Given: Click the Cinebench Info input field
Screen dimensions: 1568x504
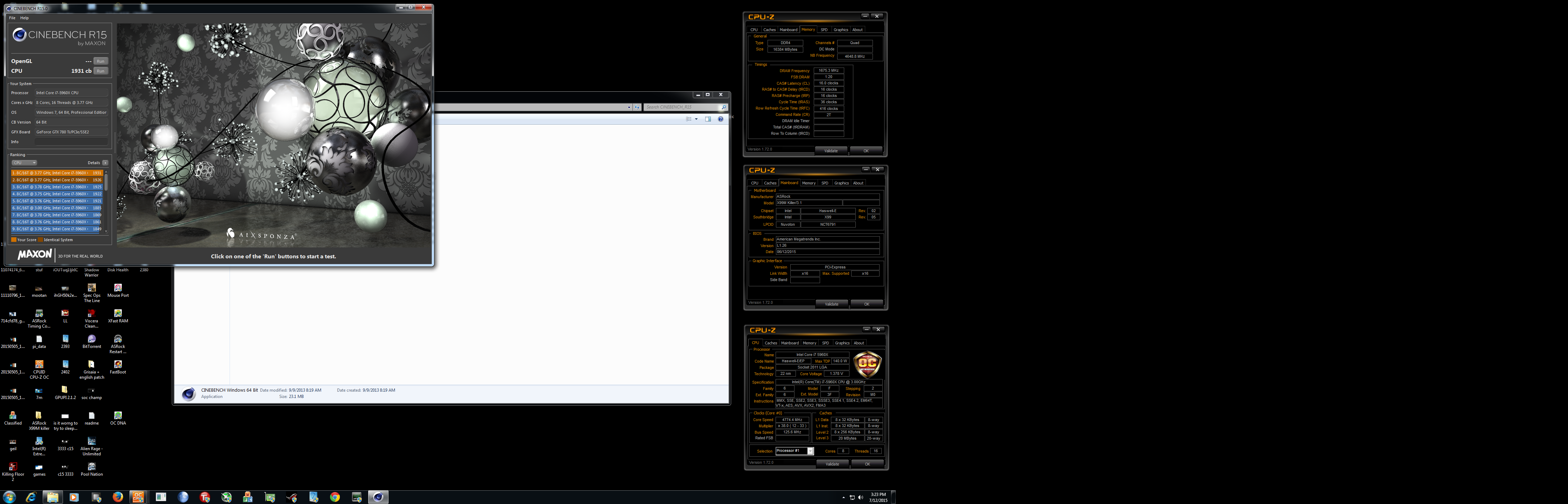Looking at the screenshot, I should [x=71, y=142].
